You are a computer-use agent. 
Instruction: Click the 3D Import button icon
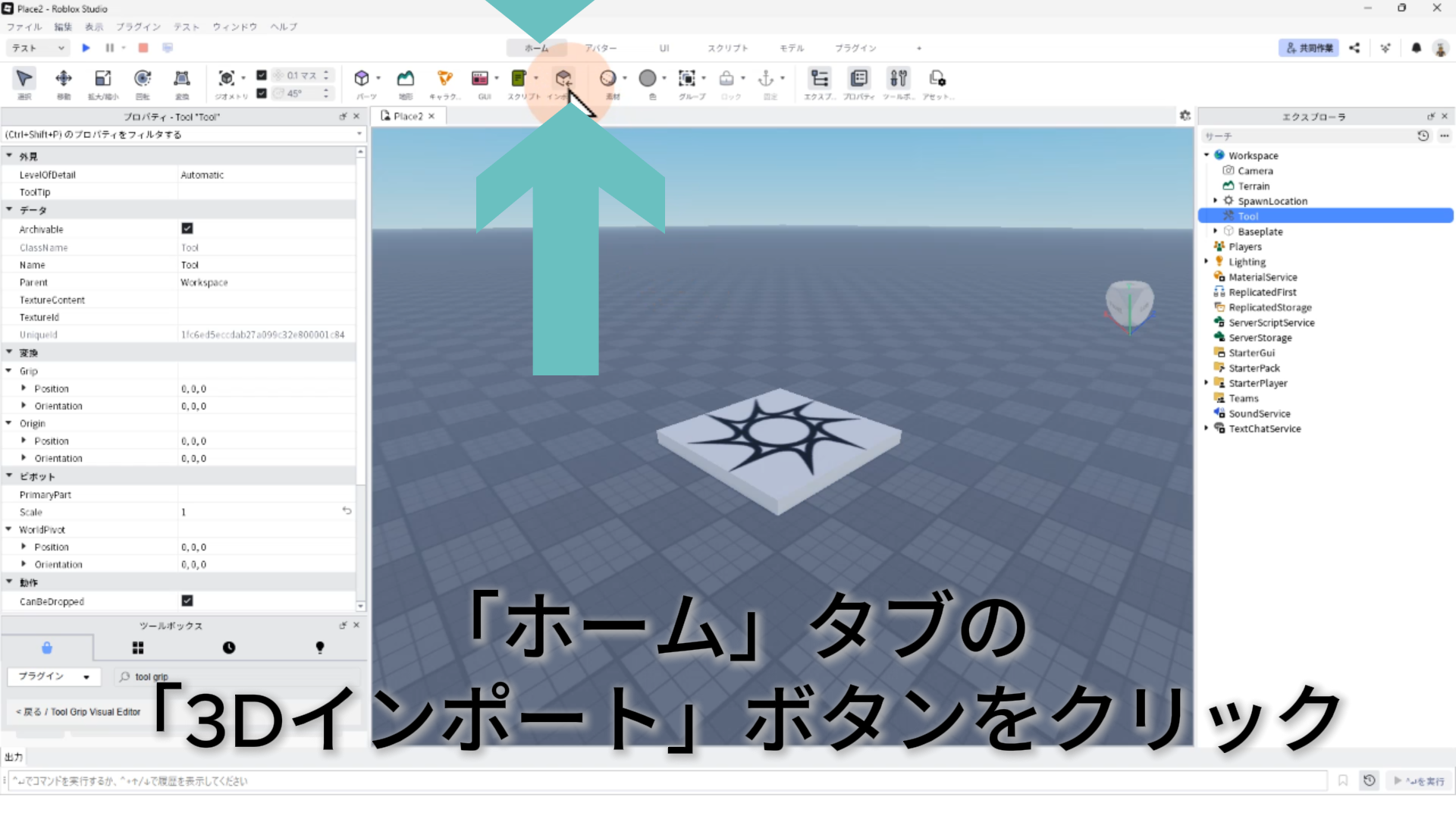(x=563, y=79)
